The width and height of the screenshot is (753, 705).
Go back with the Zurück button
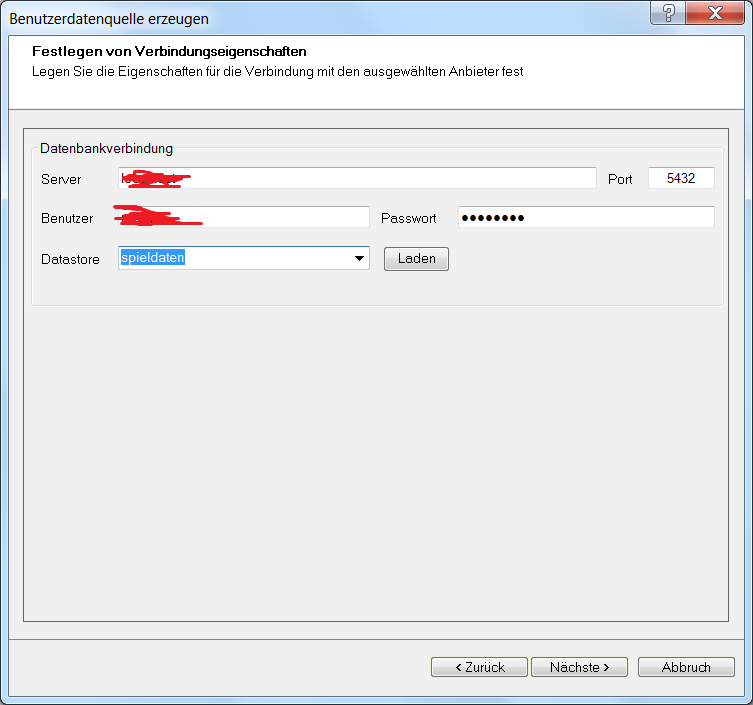pos(479,667)
